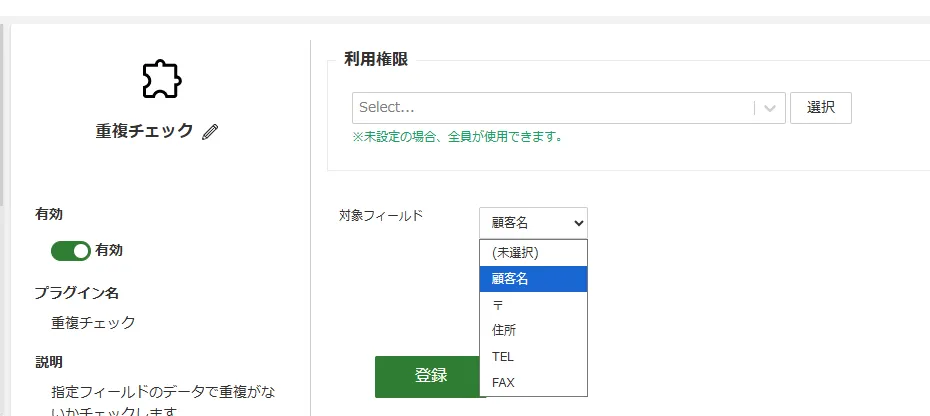Click the ※未設定の場合、全員が使用できます。 note
The height and width of the screenshot is (416, 930).
[457, 137]
